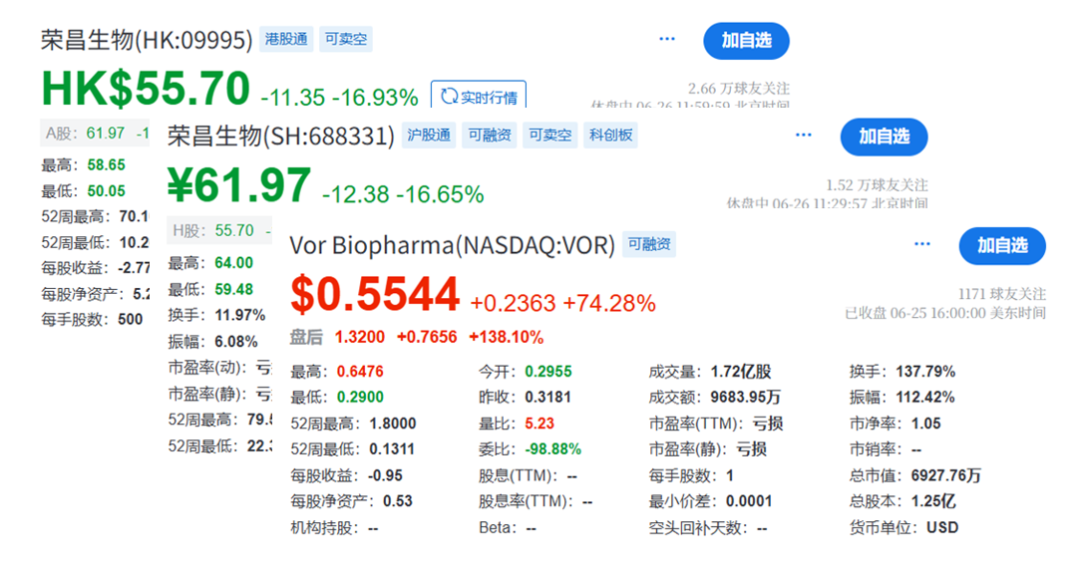
Task: Click 52周最高 1.8000 value
Action: coord(393,423)
